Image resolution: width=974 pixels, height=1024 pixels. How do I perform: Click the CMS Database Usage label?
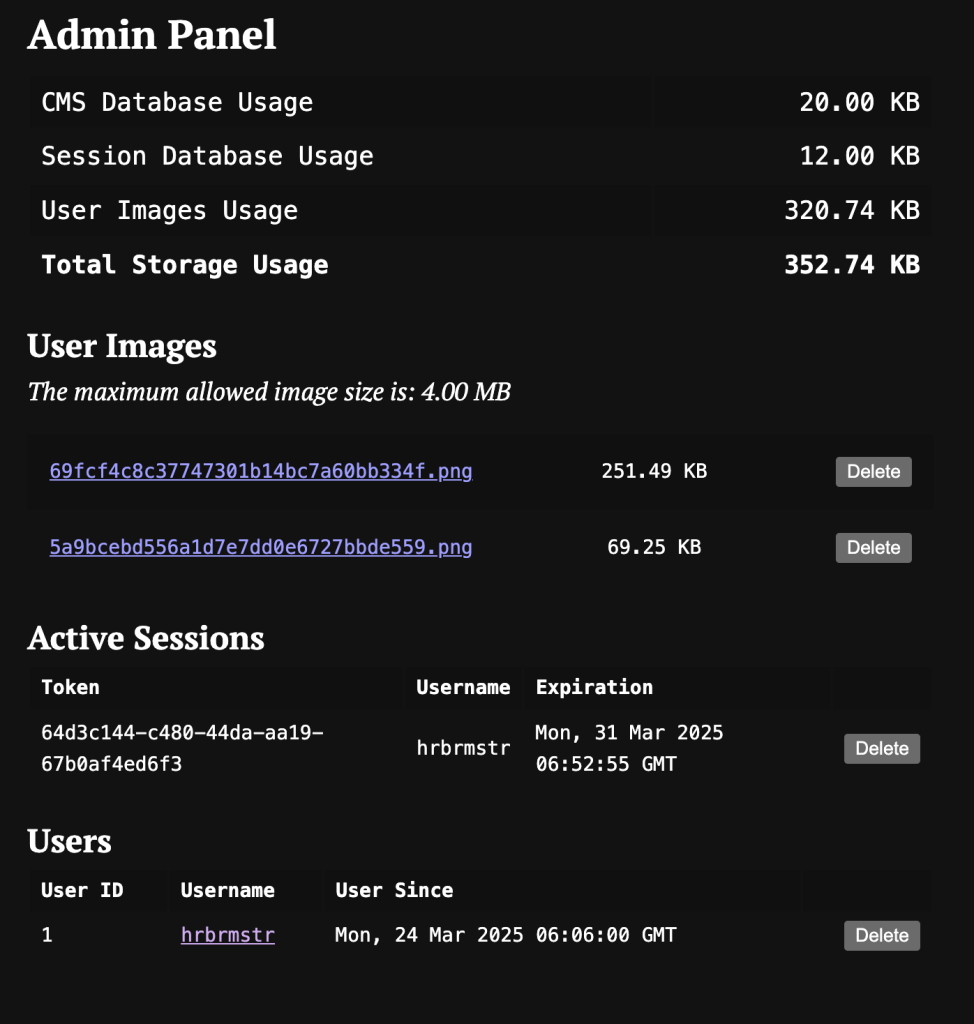[x=177, y=102]
